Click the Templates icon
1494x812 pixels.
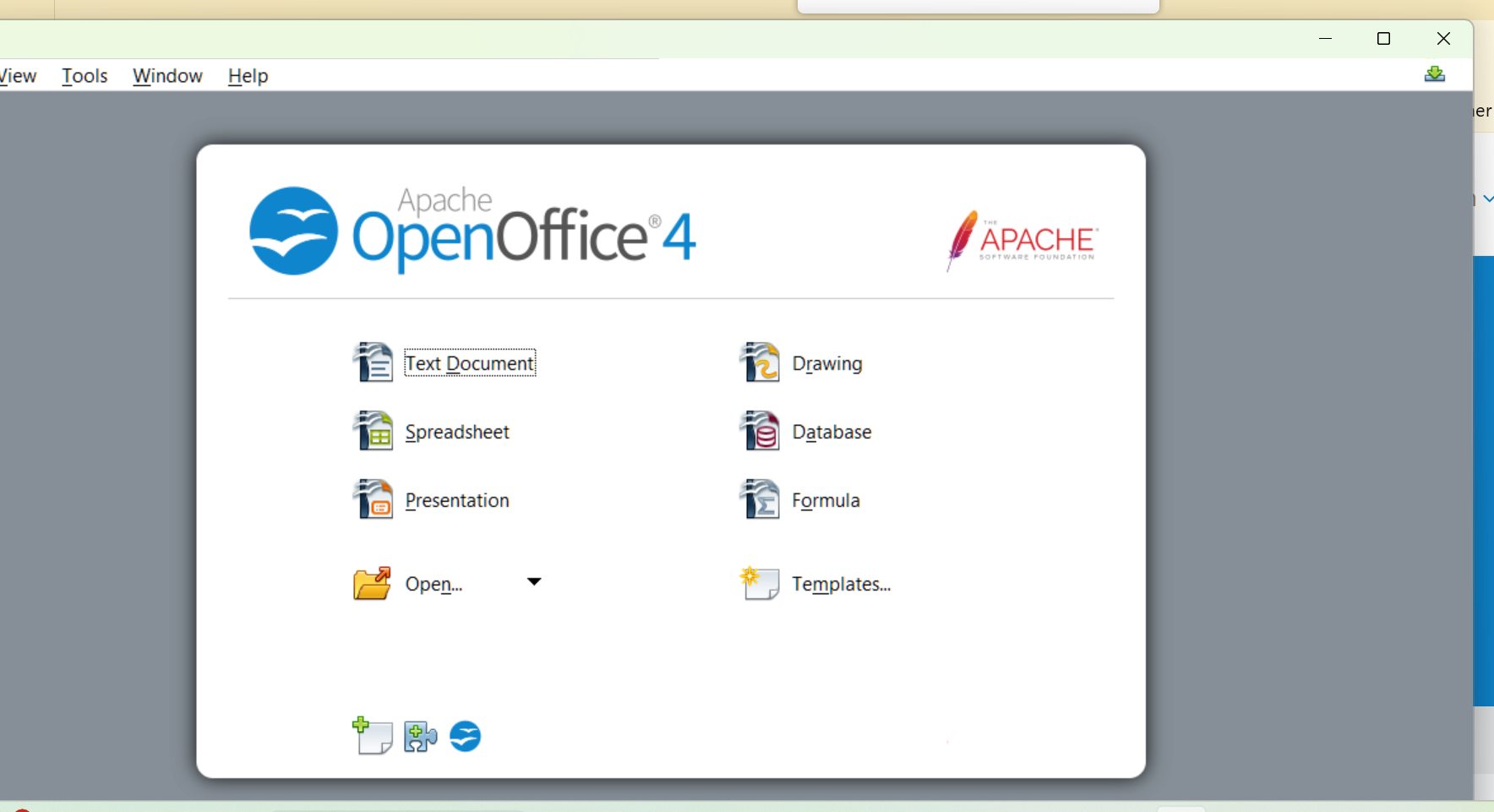point(760,583)
